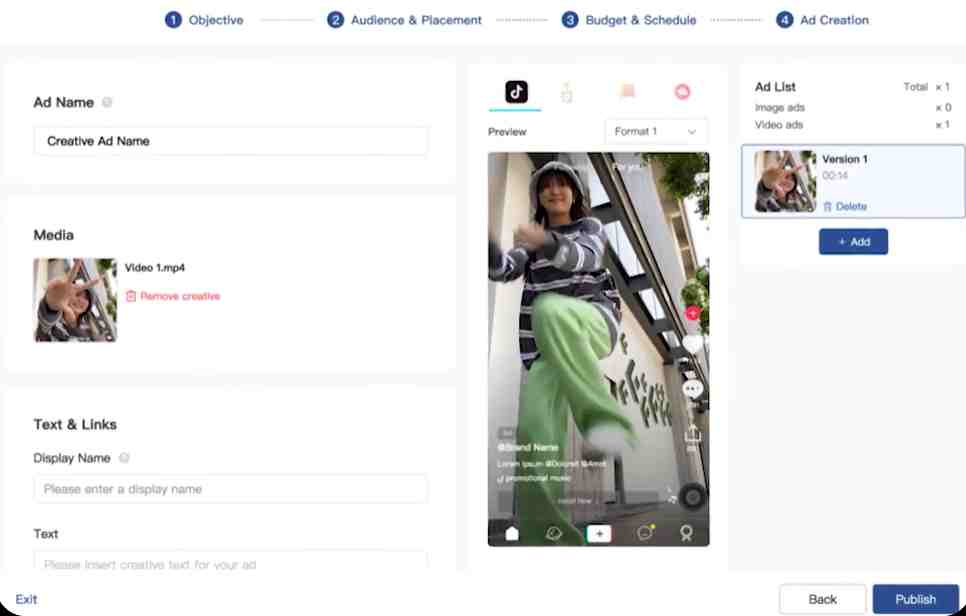
Task: Click the Display Name info help icon
Action: [124, 458]
